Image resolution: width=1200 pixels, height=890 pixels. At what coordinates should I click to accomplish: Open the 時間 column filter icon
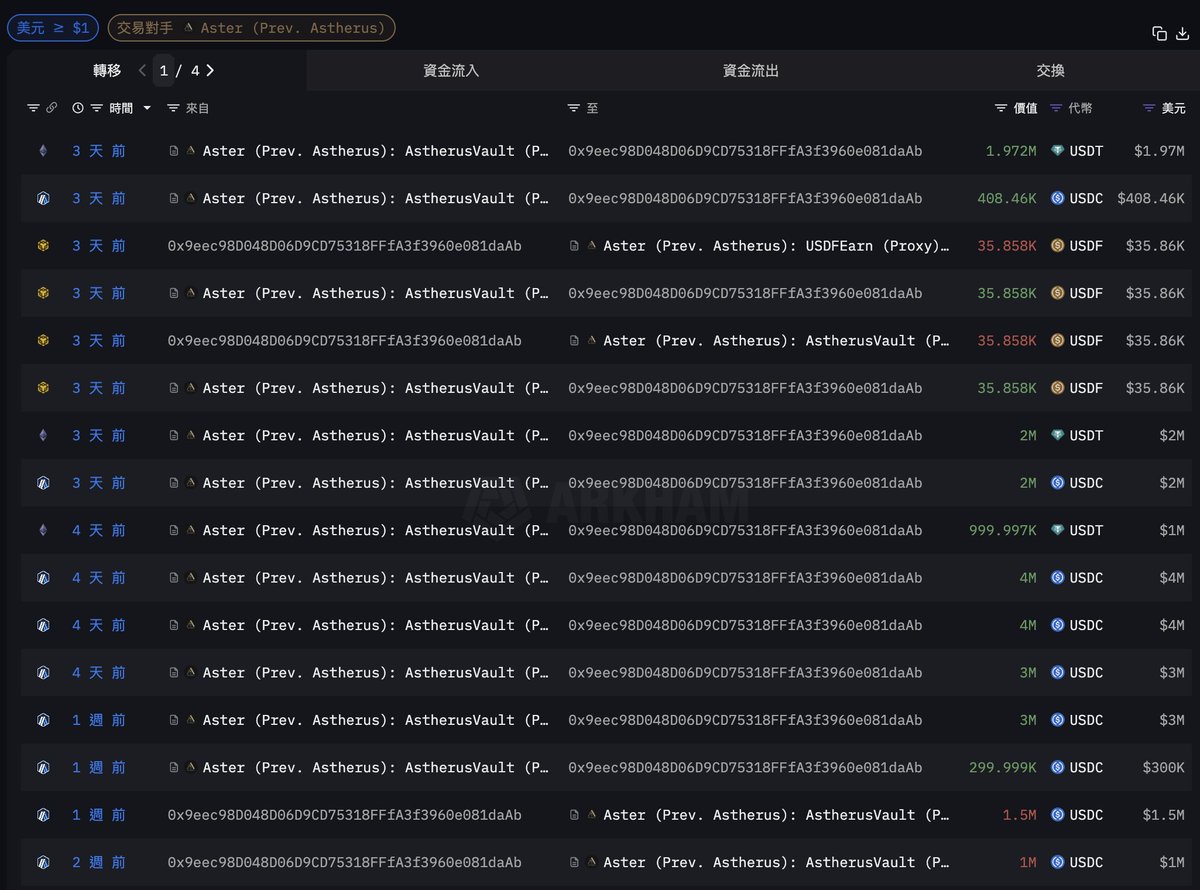[97, 108]
